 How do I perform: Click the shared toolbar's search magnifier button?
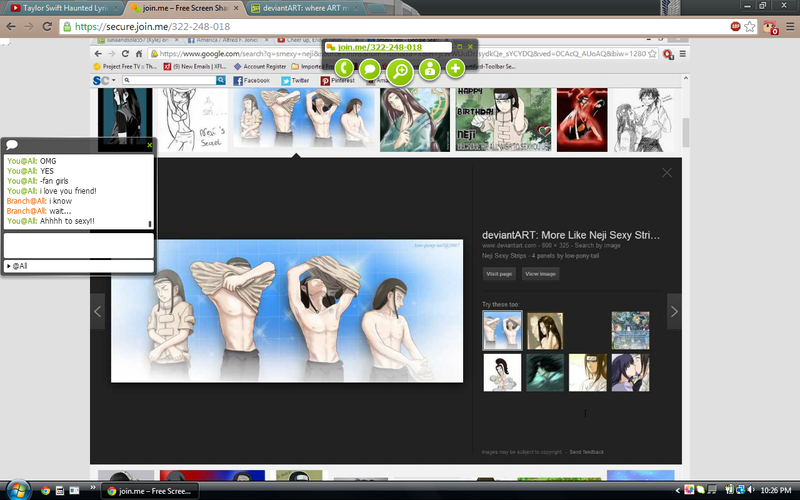coord(220,80)
